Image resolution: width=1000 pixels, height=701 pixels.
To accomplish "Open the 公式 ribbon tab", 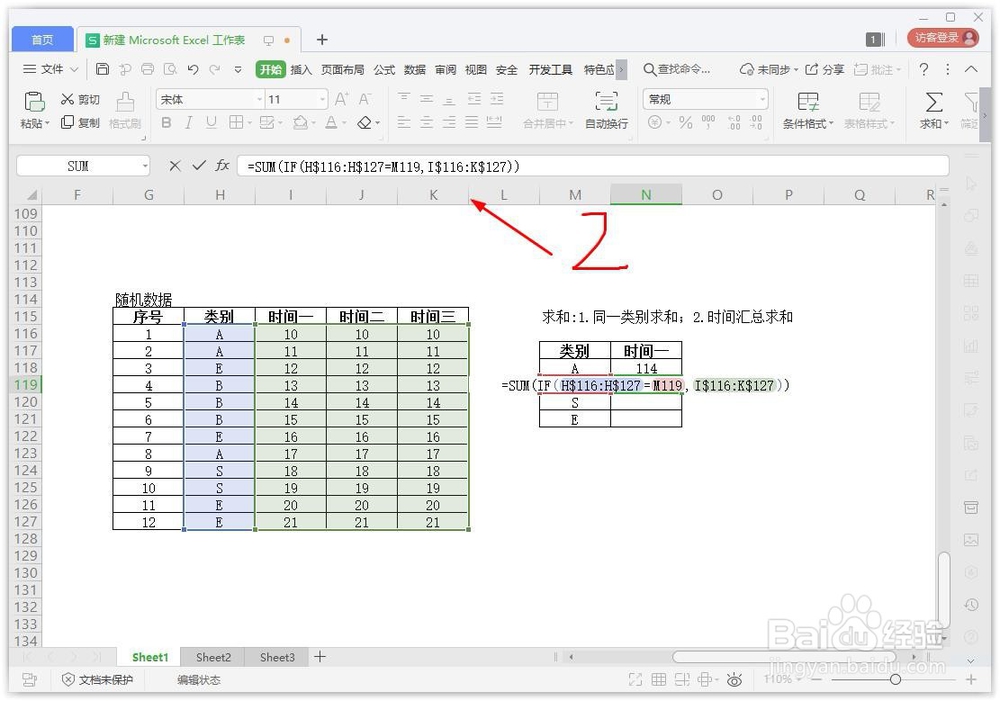I will (384, 70).
